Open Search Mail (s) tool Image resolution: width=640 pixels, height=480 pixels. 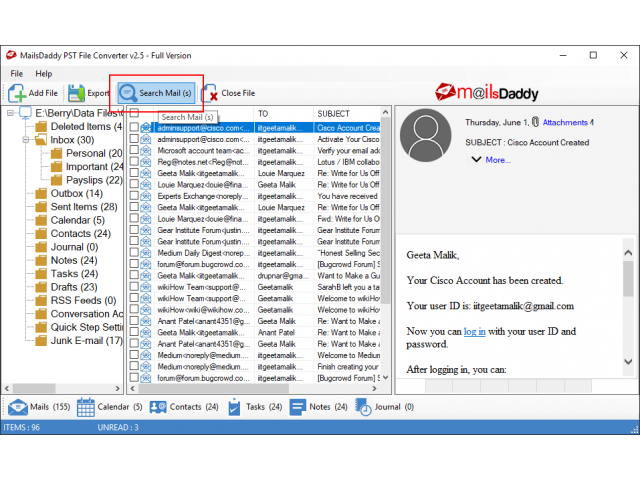pos(156,93)
